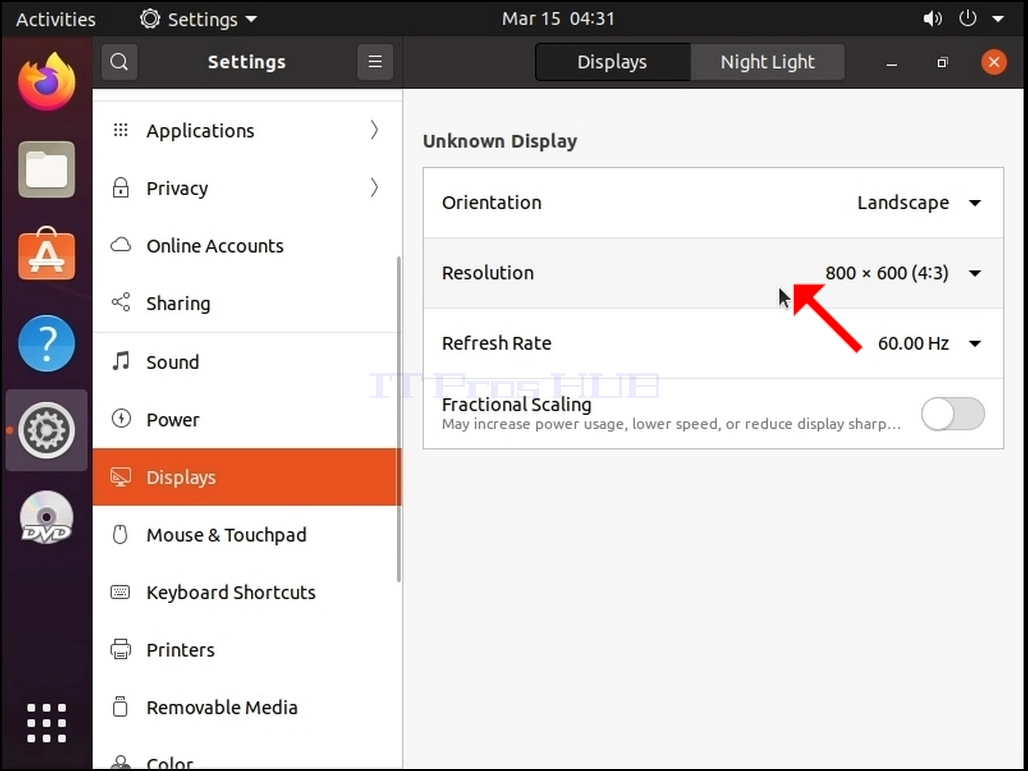Click the volume icon in the top bar
The width and height of the screenshot is (1028, 771).
click(x=932, y=19)
